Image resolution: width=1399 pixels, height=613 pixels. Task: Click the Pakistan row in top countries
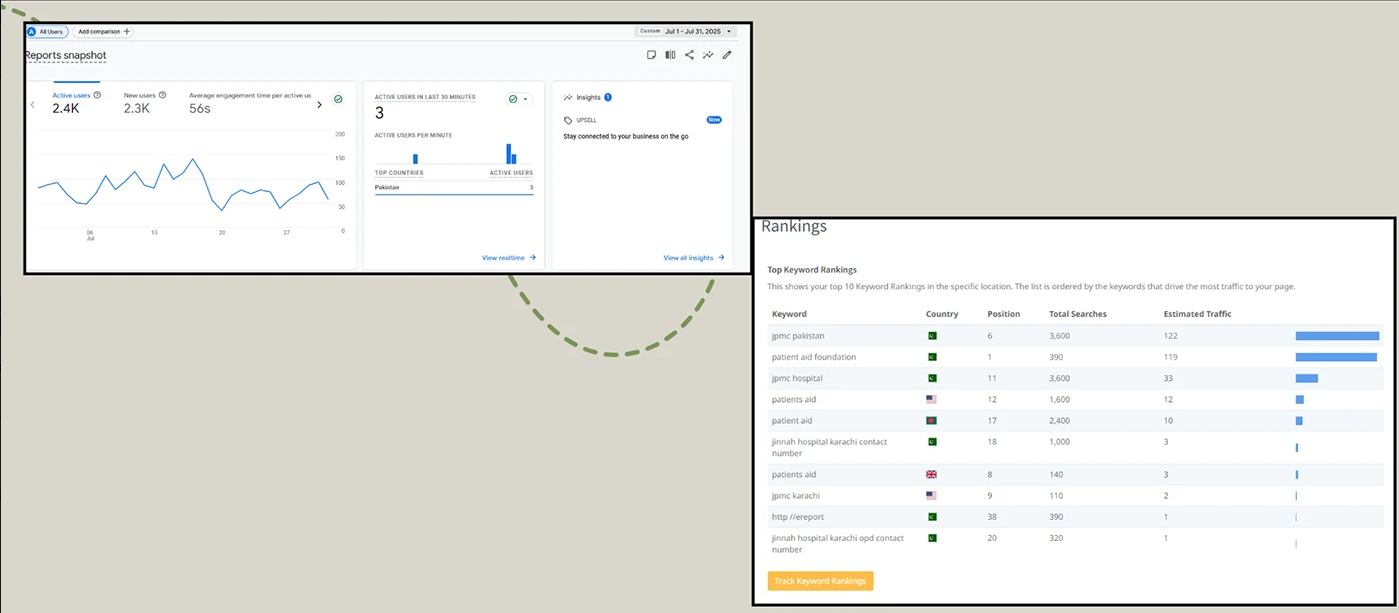(x=454, y=188)
